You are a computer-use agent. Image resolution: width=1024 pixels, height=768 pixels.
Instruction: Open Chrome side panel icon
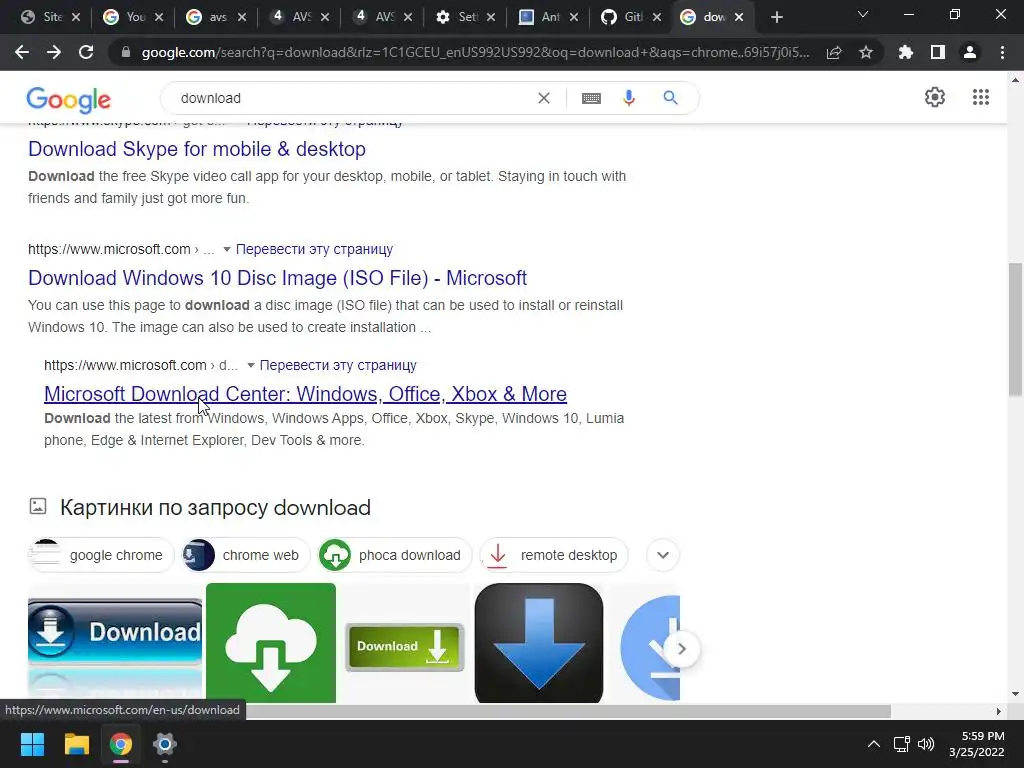tap(938, 52)
